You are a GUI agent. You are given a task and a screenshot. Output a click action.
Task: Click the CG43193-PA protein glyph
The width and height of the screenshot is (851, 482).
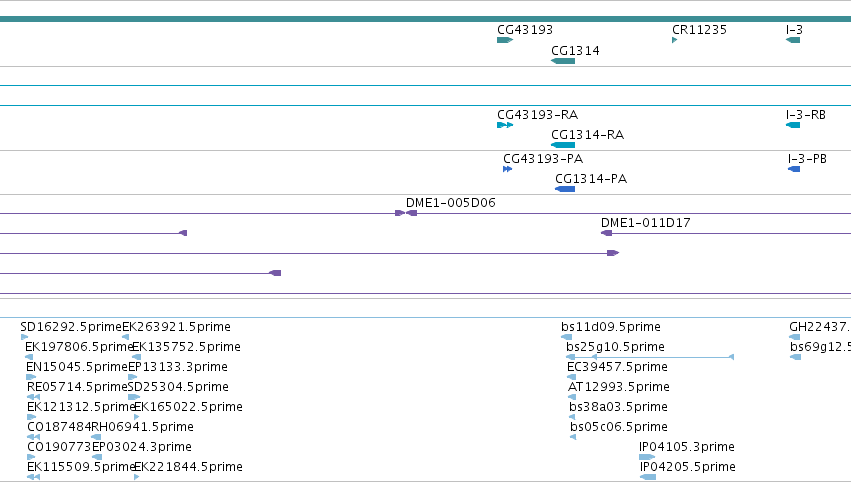[507, 169]
